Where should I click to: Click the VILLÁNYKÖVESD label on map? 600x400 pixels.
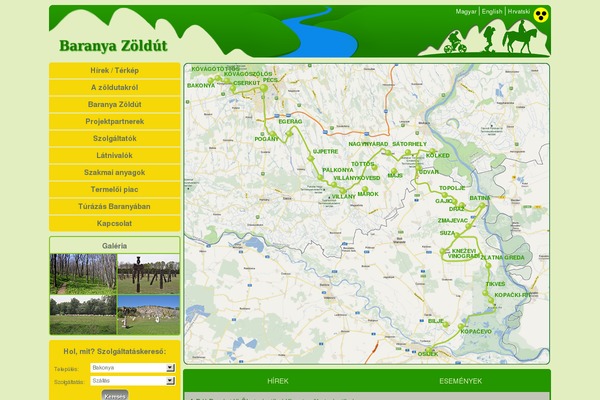(x=357, y=178)
